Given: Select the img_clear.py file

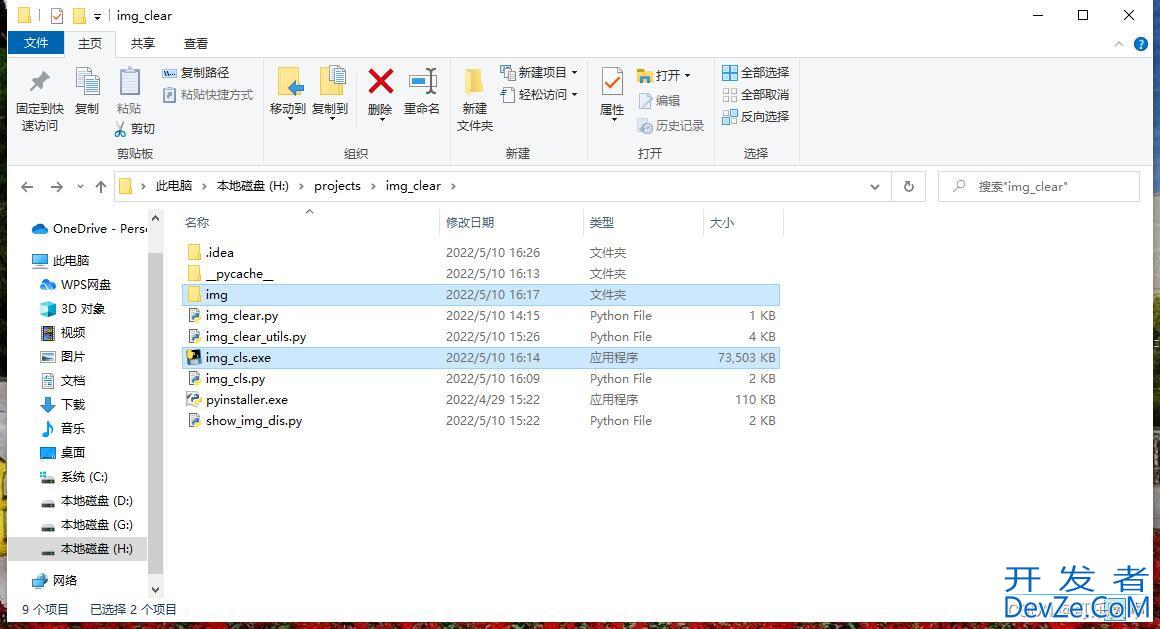Looking at the screenshot, I should (x=480, y=315).
